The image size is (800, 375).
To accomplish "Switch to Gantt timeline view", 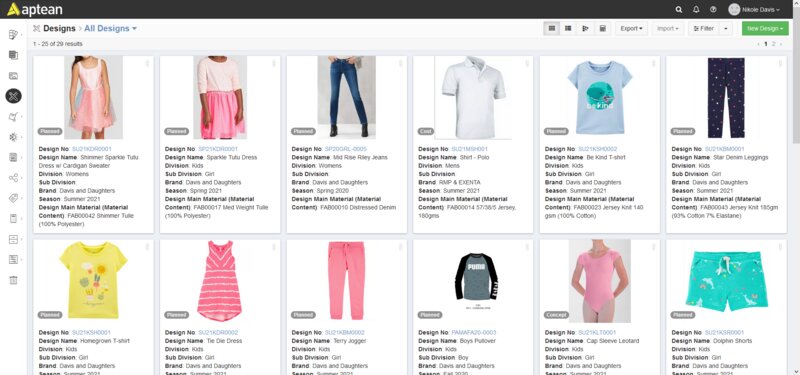I will coord(585,29).
